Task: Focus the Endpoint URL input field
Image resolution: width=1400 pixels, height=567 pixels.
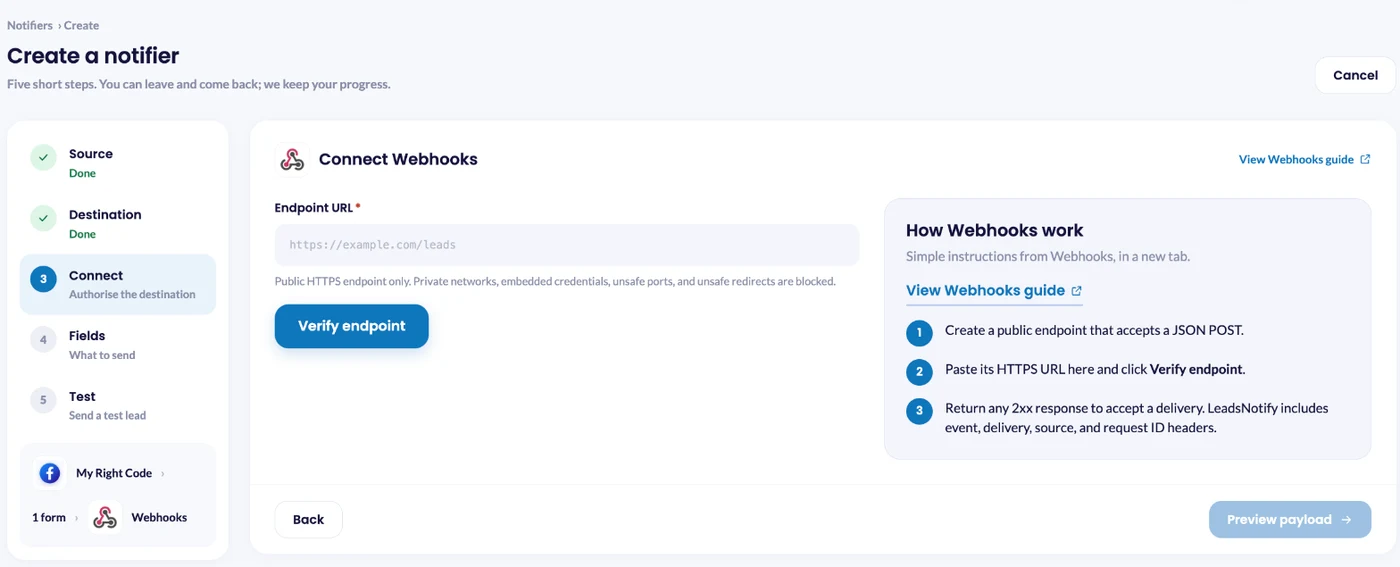Action: click(566, 244)
